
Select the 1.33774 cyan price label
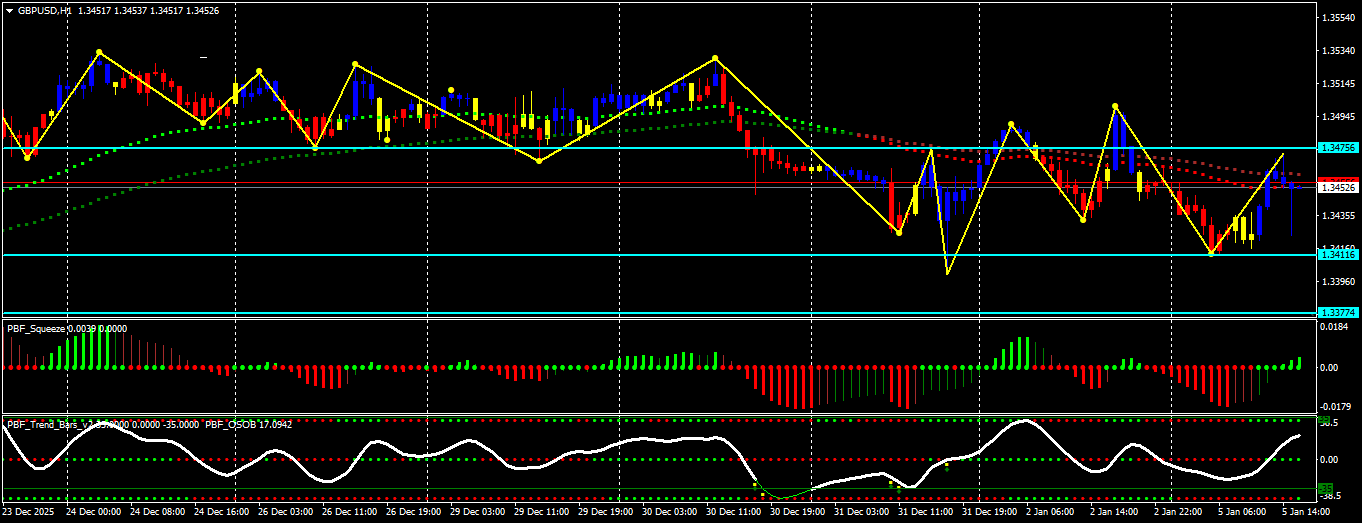(x=1338, y=313)
